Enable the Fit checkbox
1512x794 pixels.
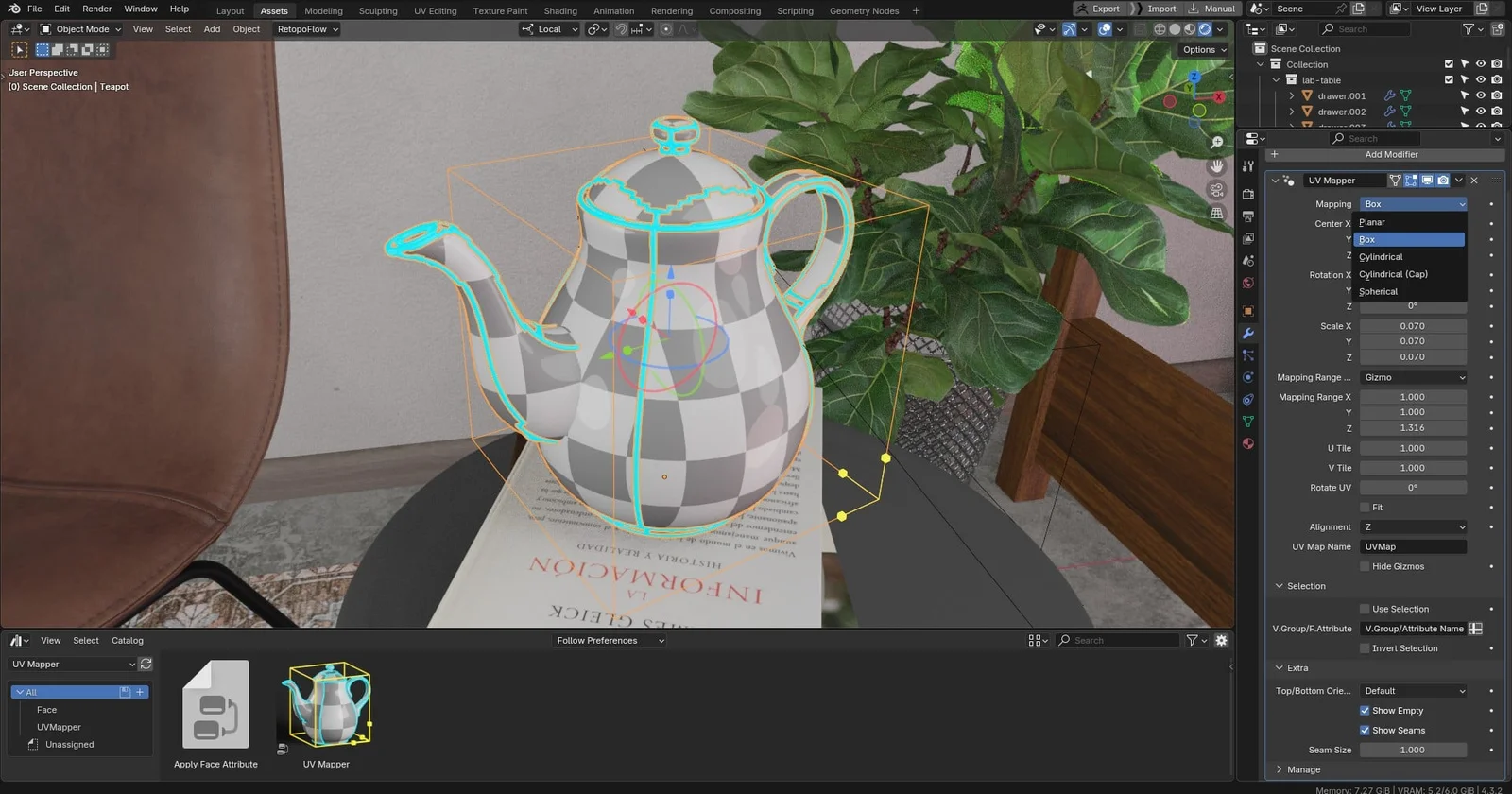(1365, 508)
